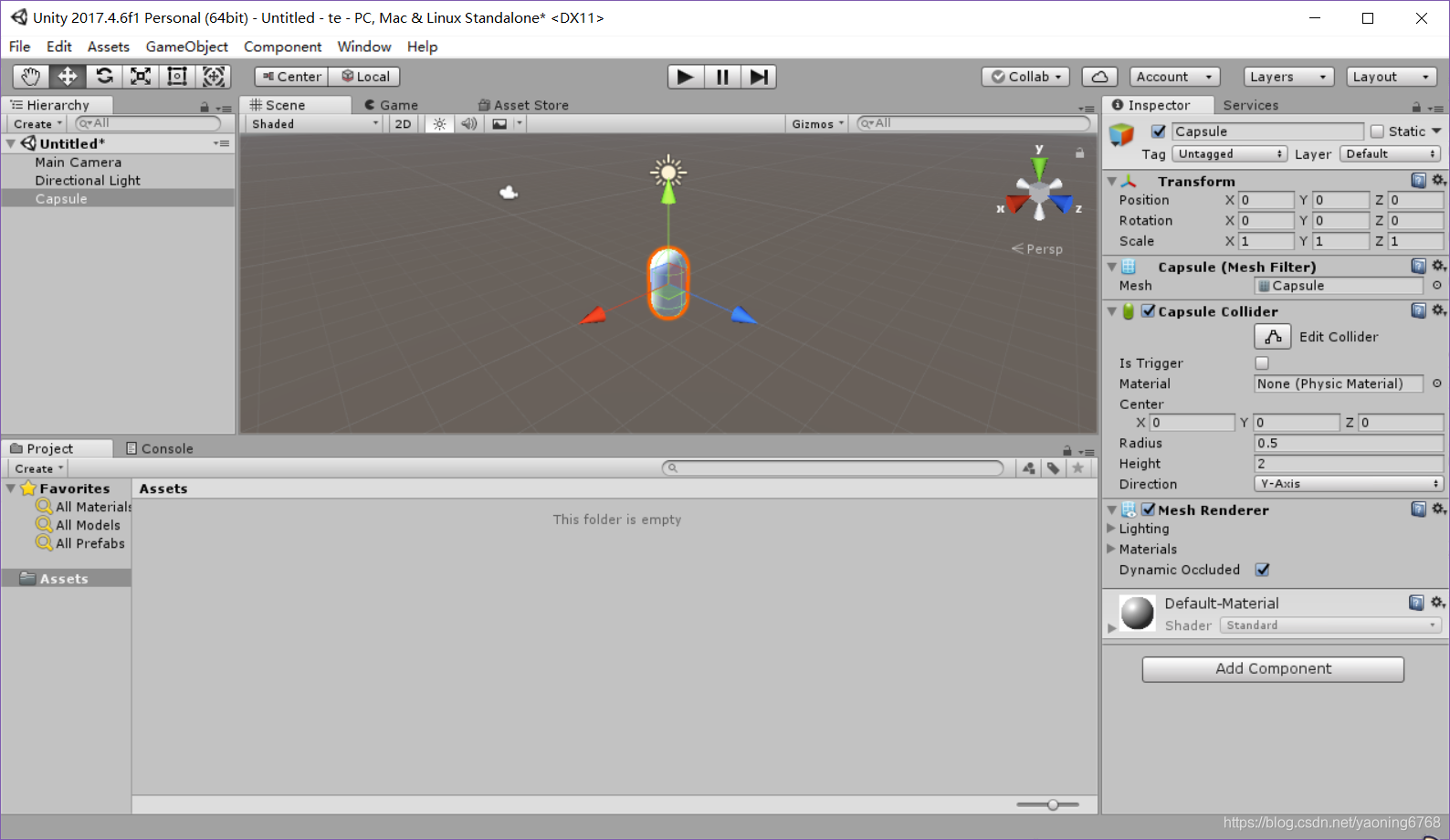Select the Scale tool

pos(141,77)
